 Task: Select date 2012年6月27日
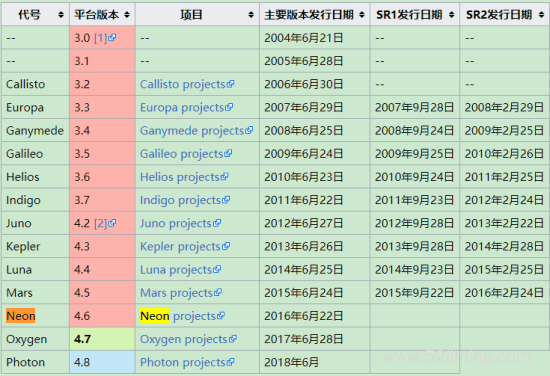pos(303,223)
